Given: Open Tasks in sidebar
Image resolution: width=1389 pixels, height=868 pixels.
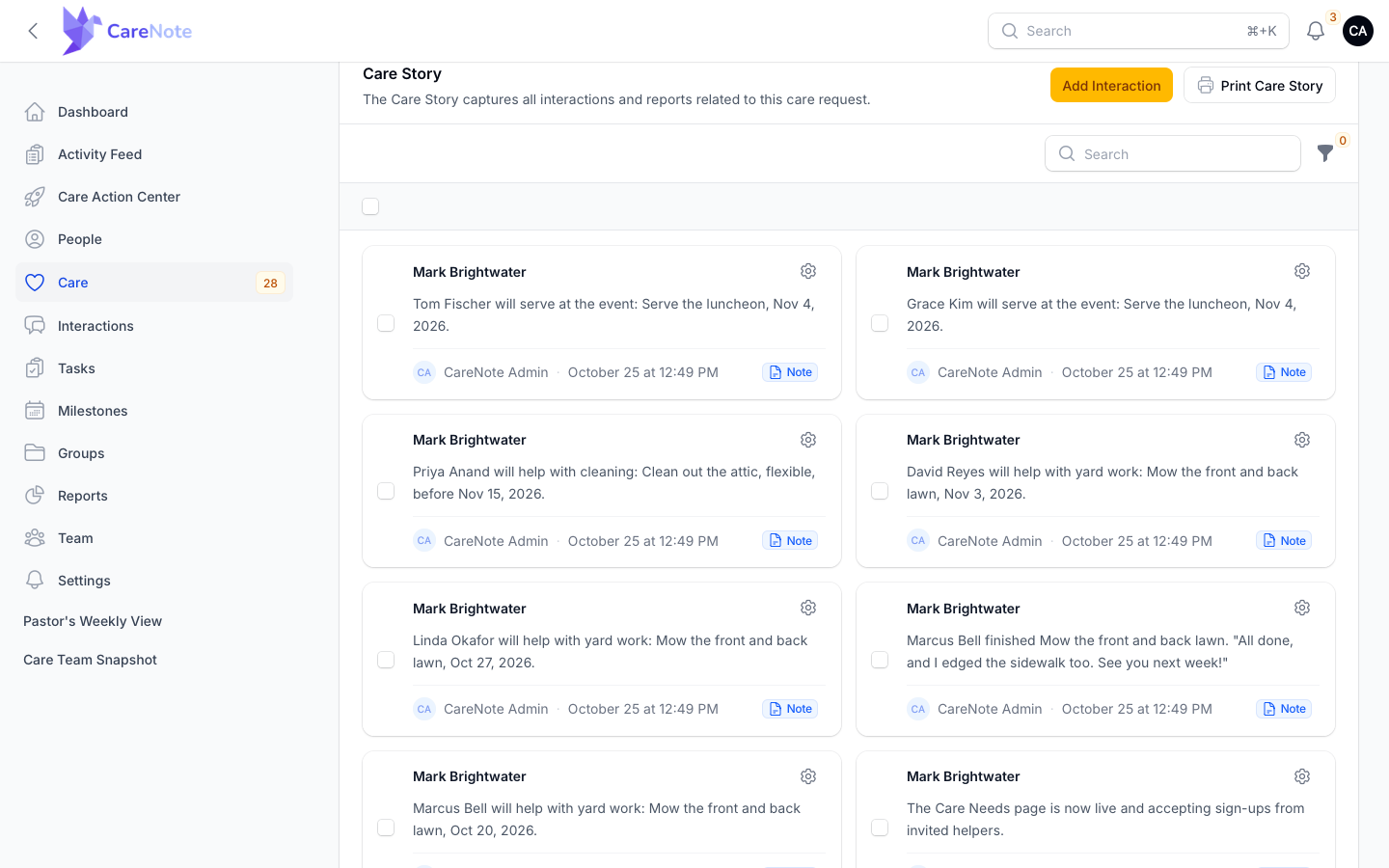Looking at the screenshot, I should click(154, 368).
